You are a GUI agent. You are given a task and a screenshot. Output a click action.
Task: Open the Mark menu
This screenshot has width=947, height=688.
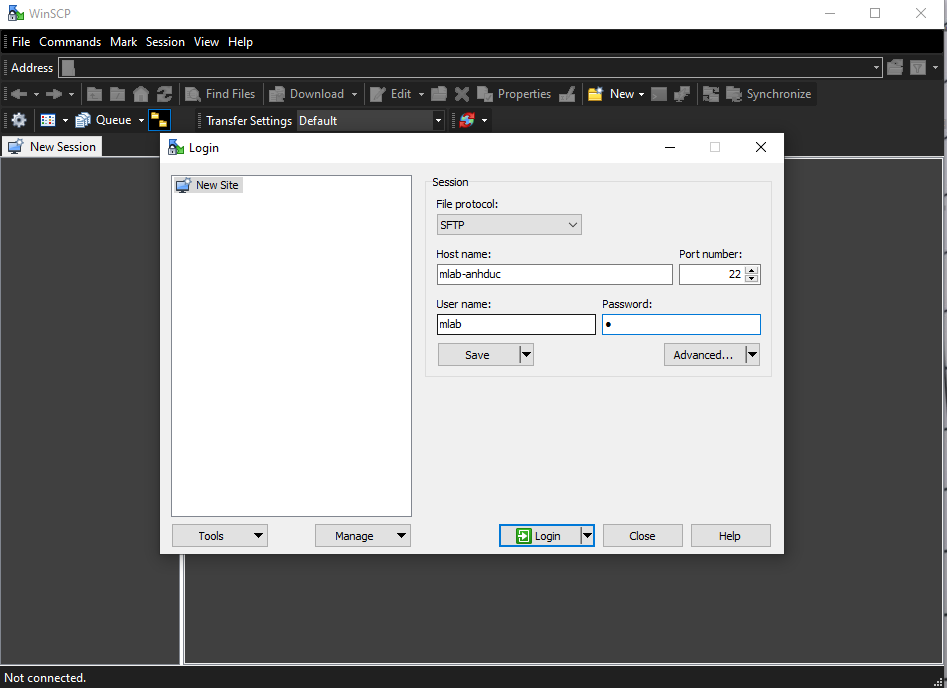[x=124, y=42]
